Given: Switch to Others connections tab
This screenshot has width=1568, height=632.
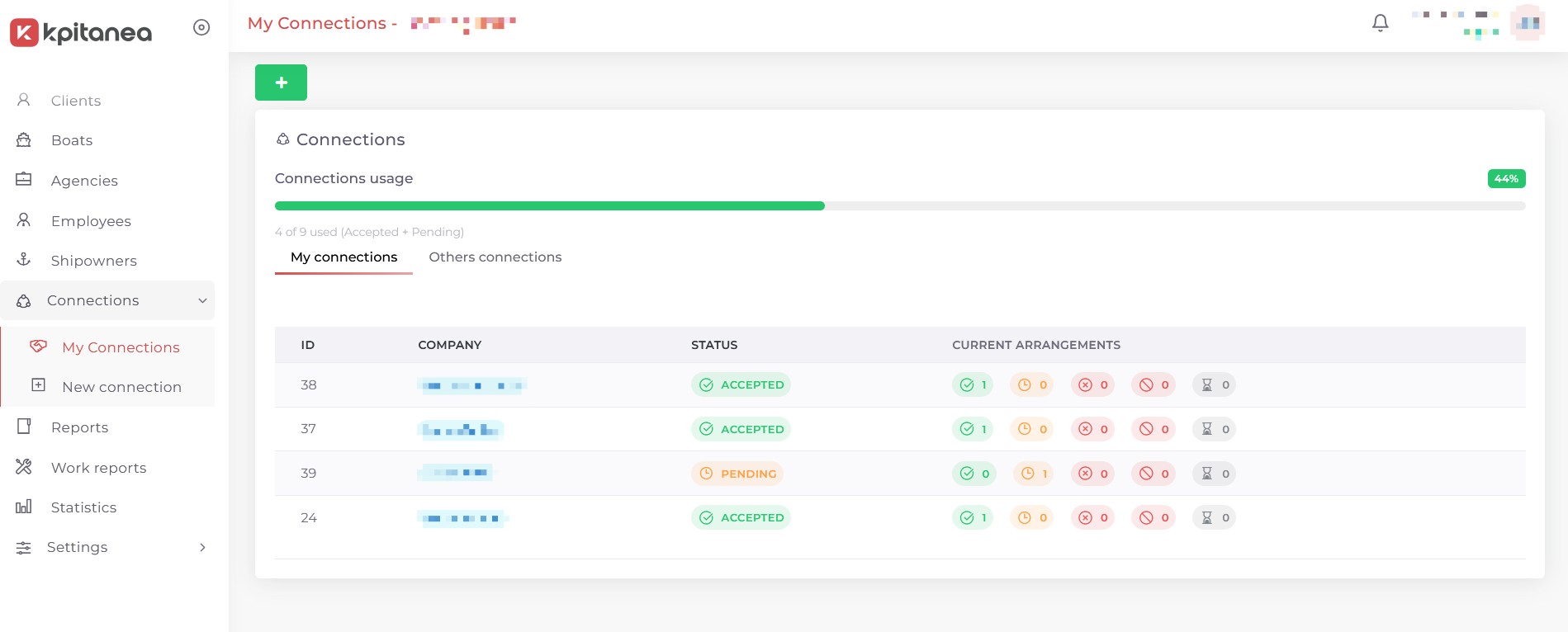Looking at the screenshot, I should [495, 257].
